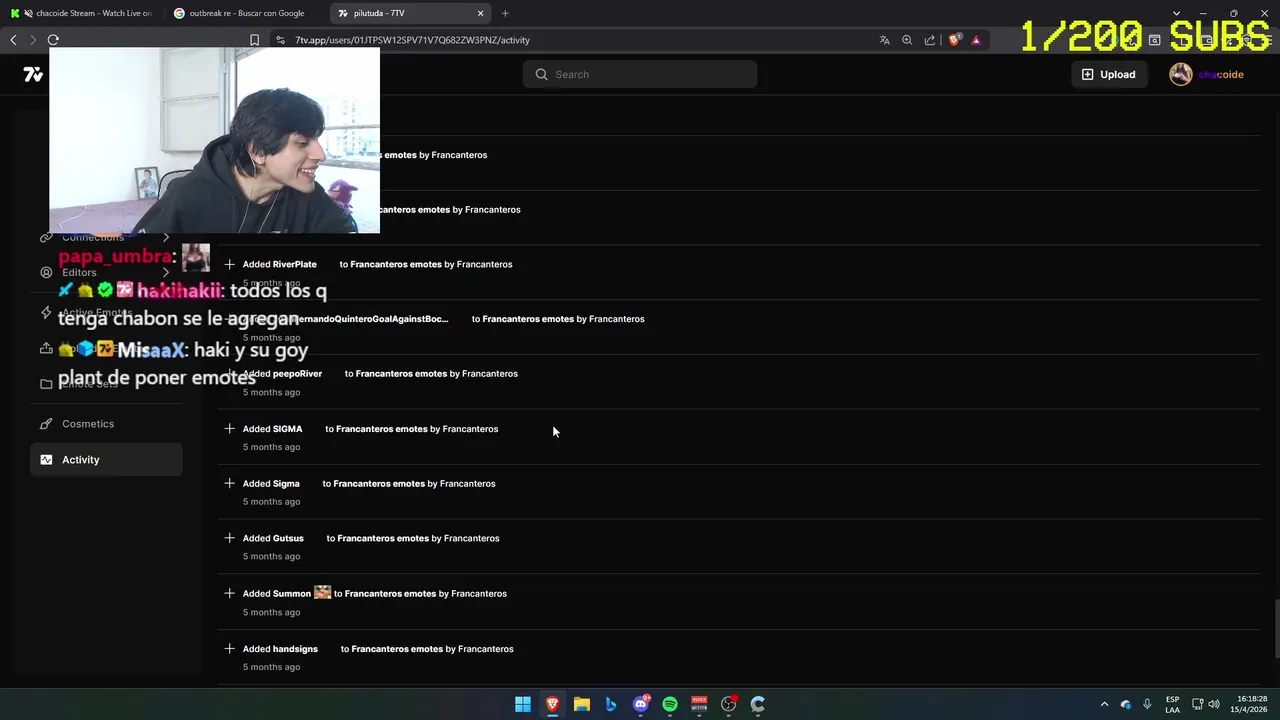
Task: Click ESP LAA language indicator
Action: tap(1172, 704)
